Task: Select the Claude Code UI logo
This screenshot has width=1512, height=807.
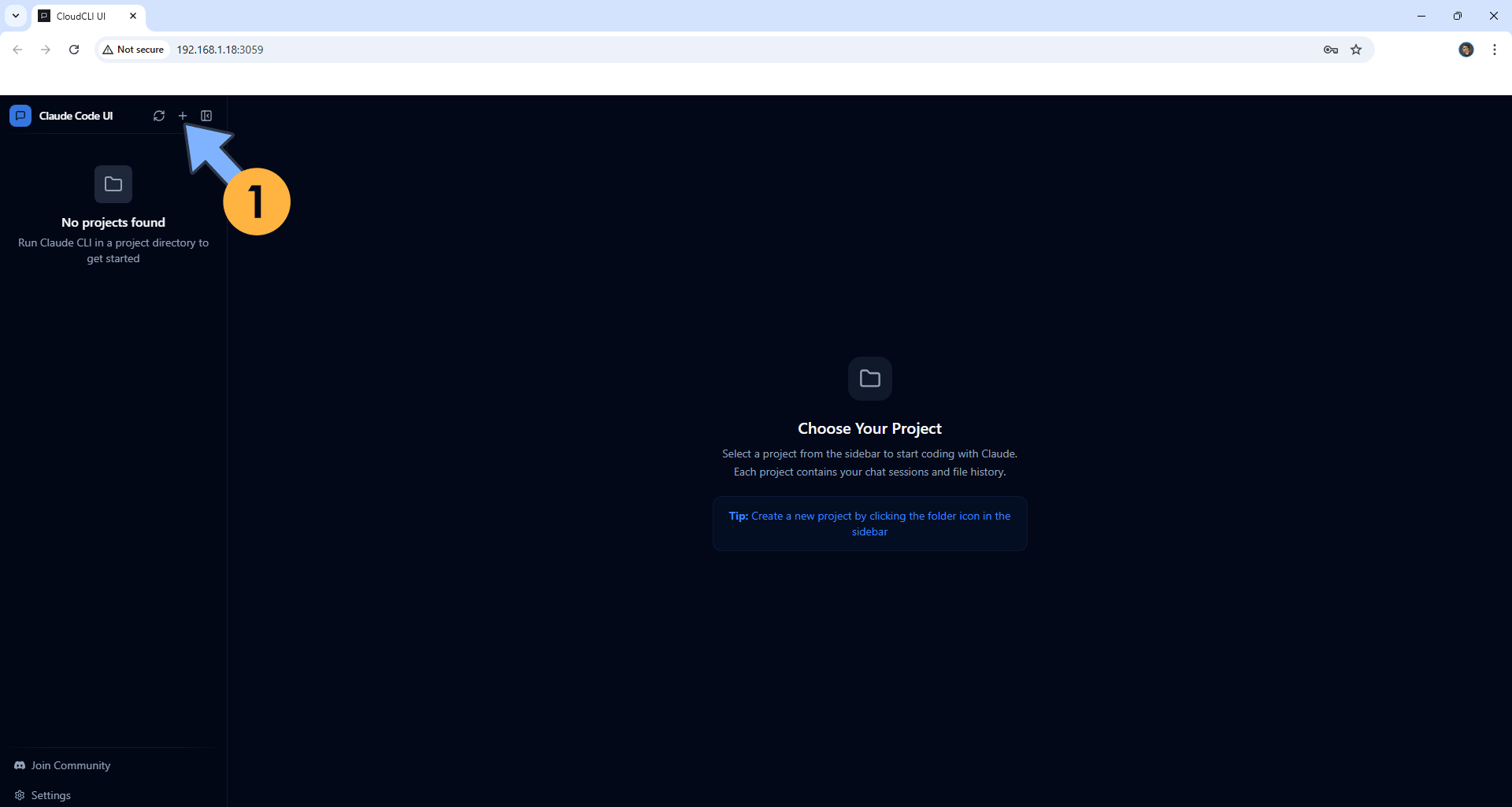Action: [x=20, y=115]
